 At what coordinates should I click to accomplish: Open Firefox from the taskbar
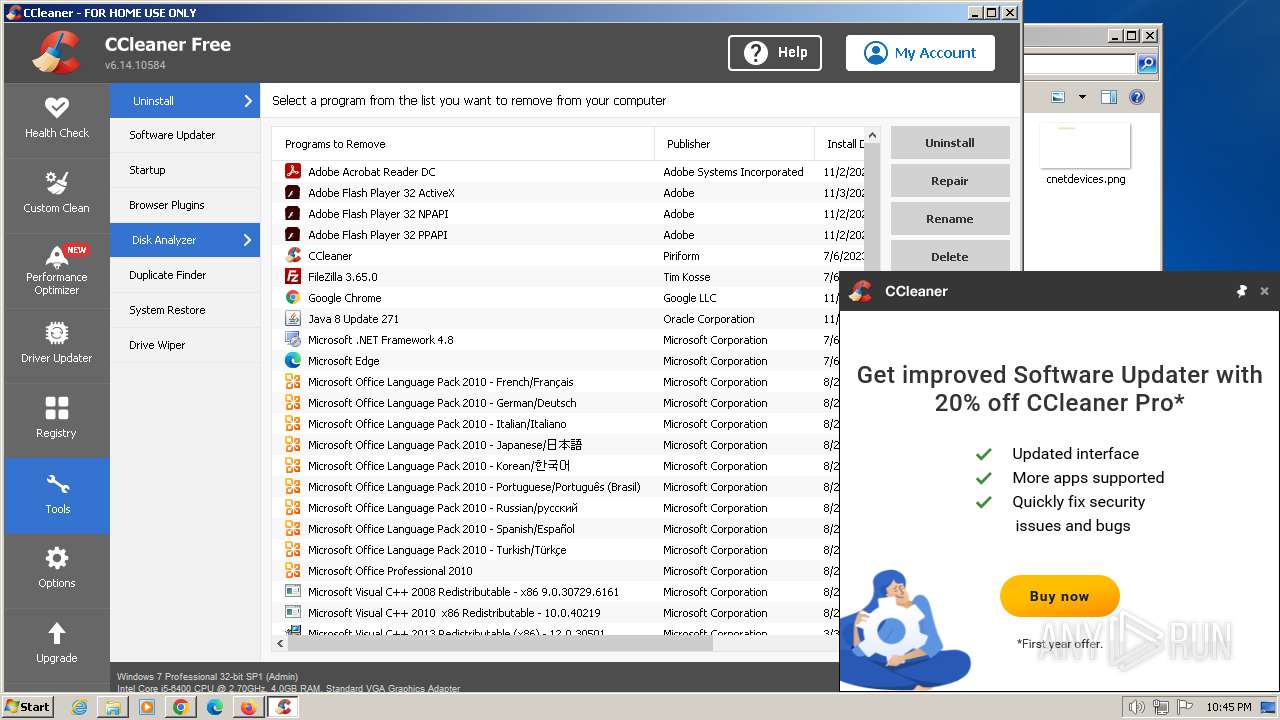[x=248, y=707]
